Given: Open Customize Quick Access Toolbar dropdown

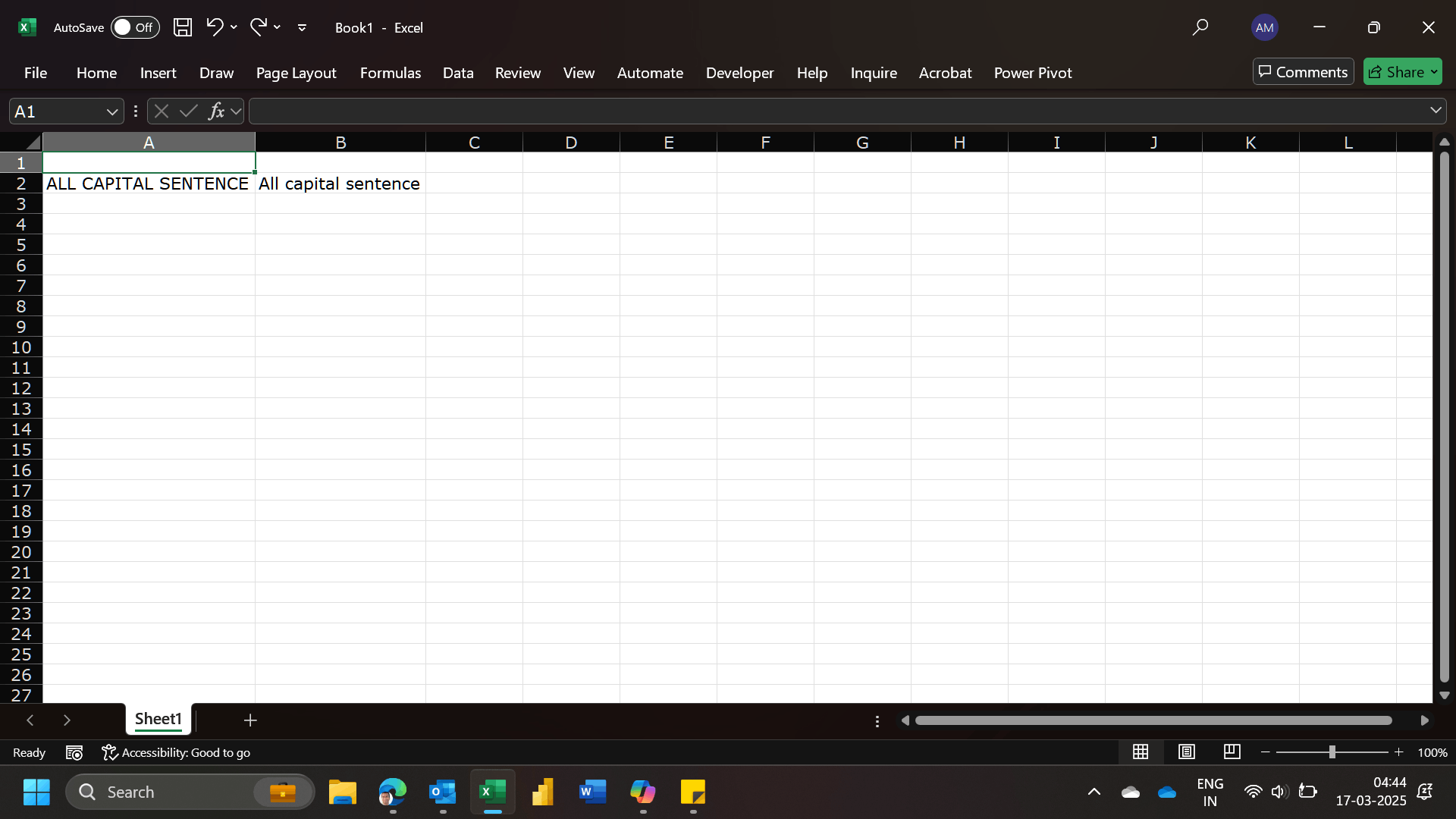Looking at the screenshot, I should click(302, 28).
